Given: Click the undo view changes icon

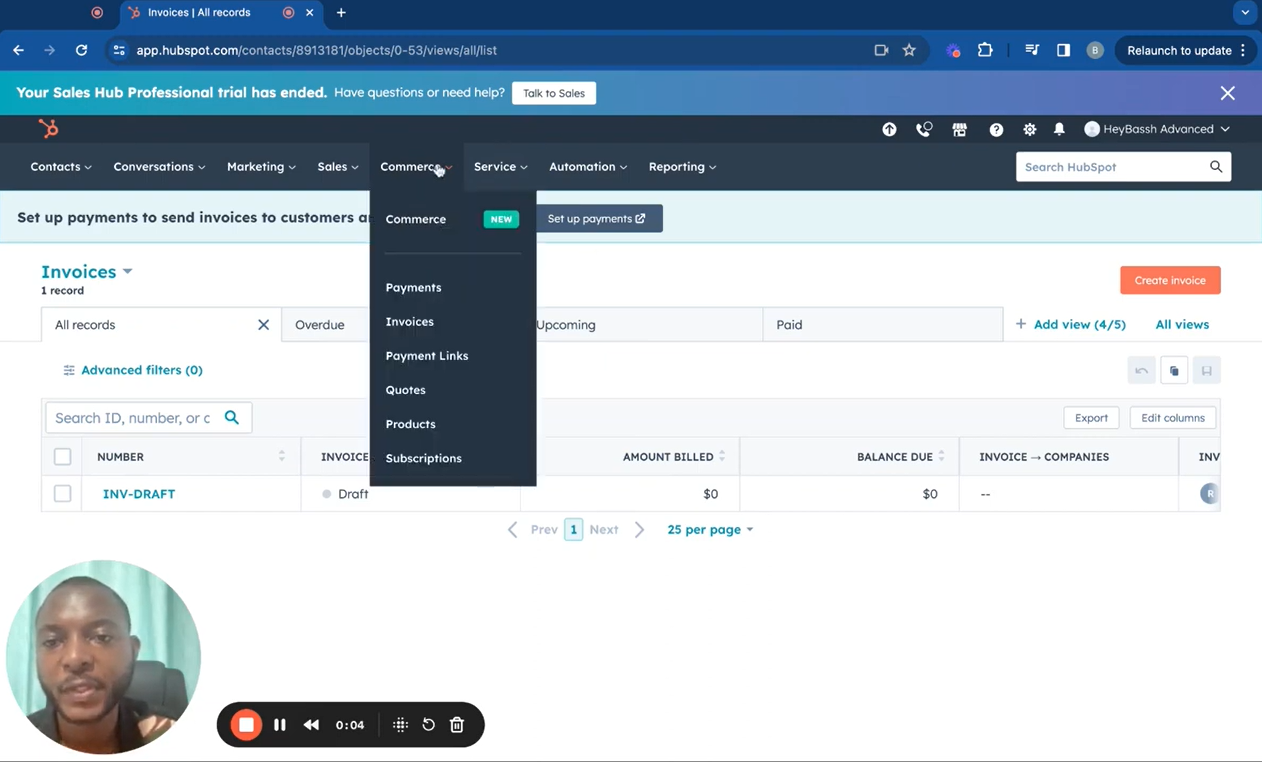Looking at the screenshot, I should click(1141, 371).
